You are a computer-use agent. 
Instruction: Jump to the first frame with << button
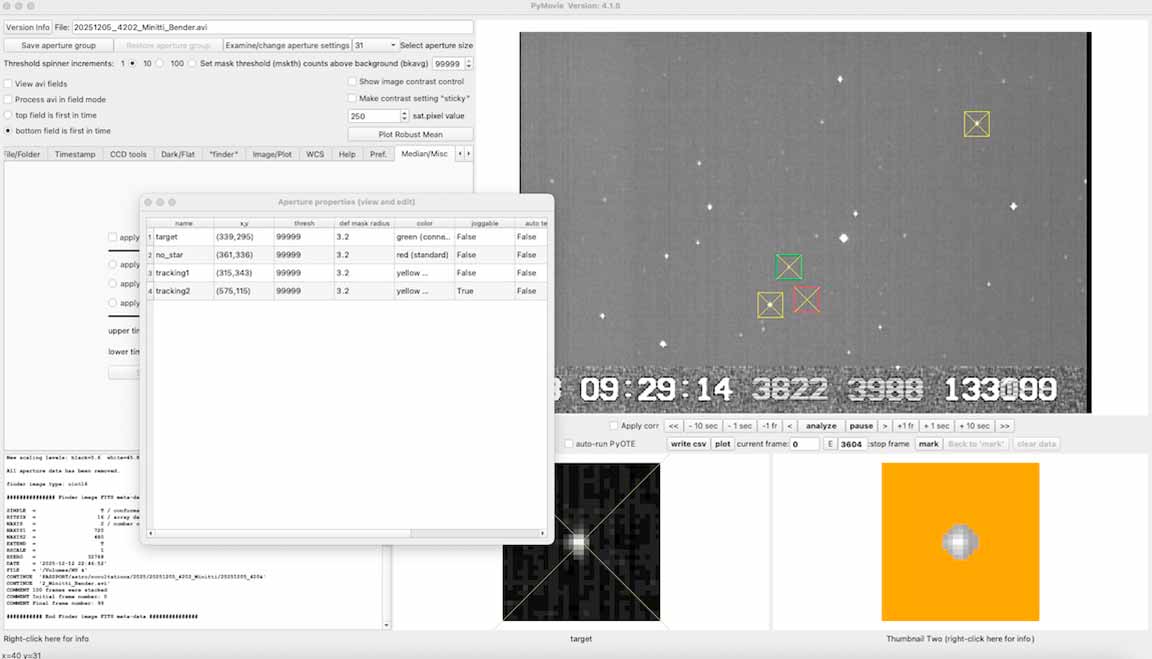point(674,426)
